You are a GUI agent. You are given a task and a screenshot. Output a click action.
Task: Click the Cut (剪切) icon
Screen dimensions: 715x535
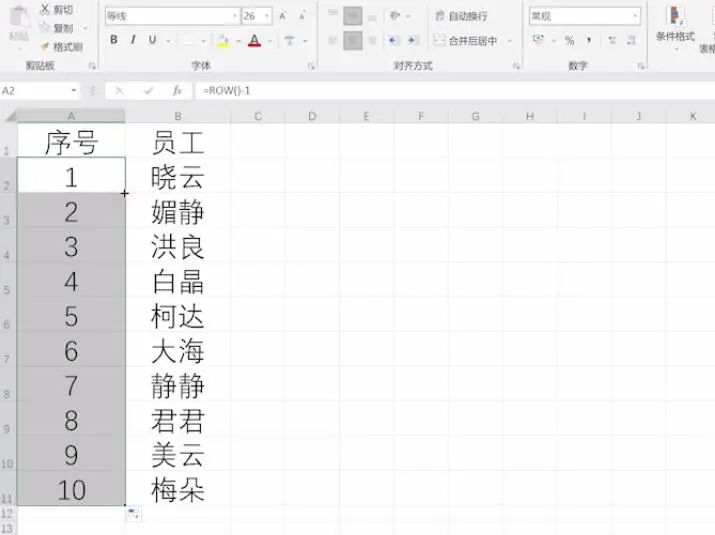click(46, 9)
